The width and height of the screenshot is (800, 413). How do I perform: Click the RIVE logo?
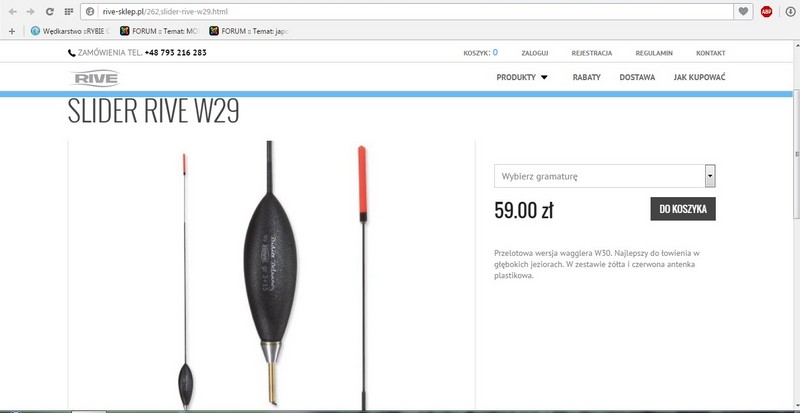[94, 78]
